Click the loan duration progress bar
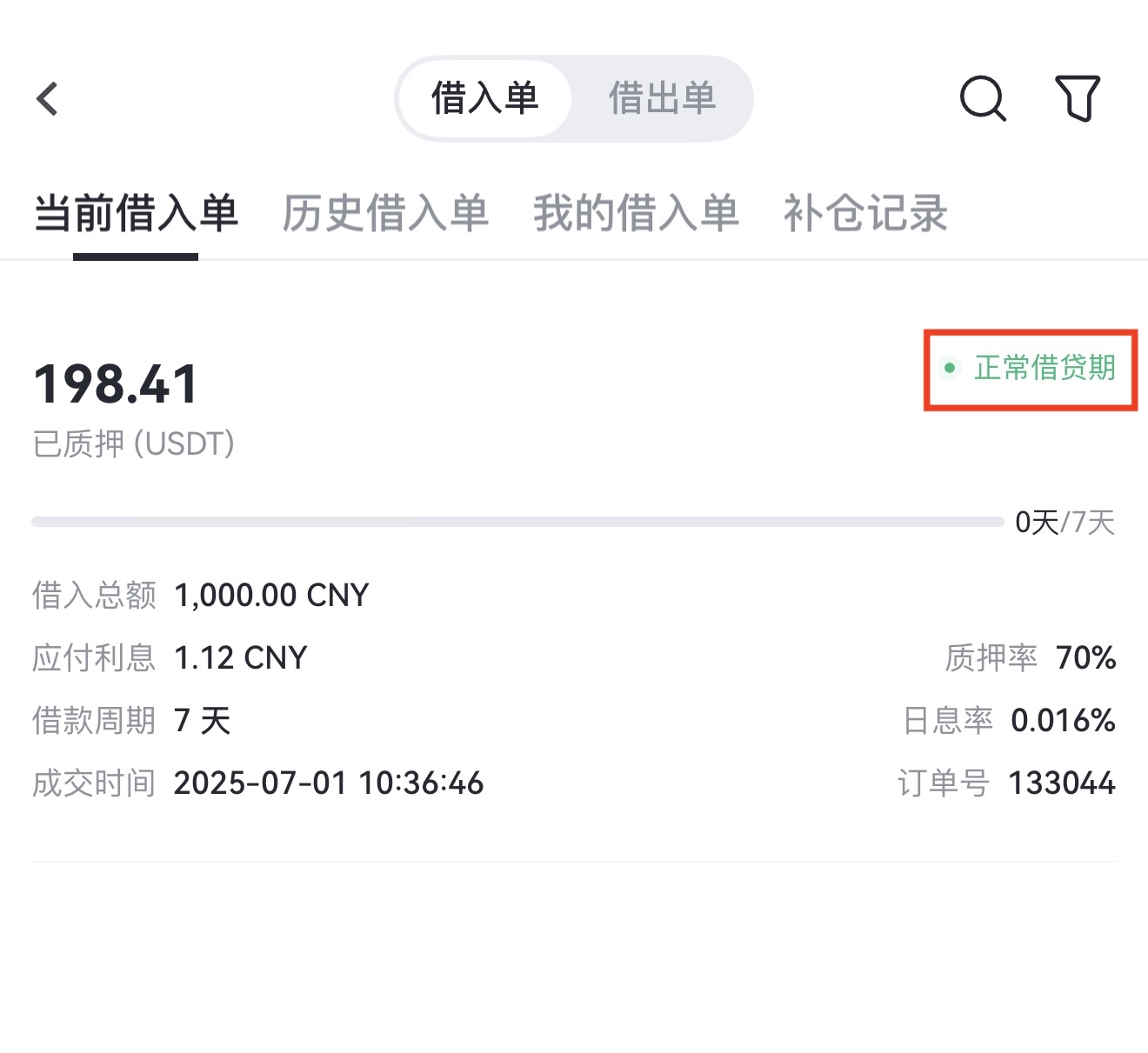This screenshot has height=1053, width=1148. (517, 522)
